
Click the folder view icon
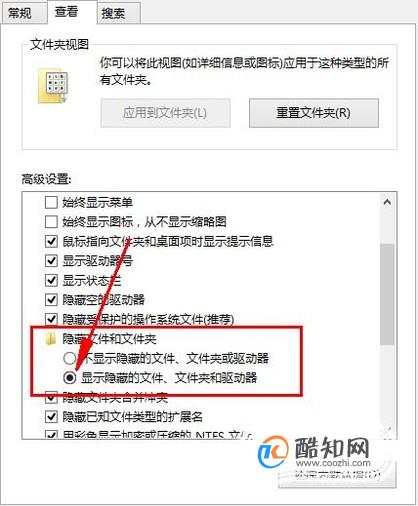tap(53, 86)
